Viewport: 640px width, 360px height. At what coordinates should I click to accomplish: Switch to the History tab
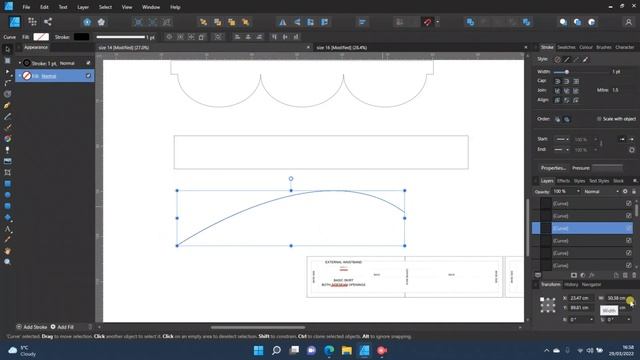571,284
